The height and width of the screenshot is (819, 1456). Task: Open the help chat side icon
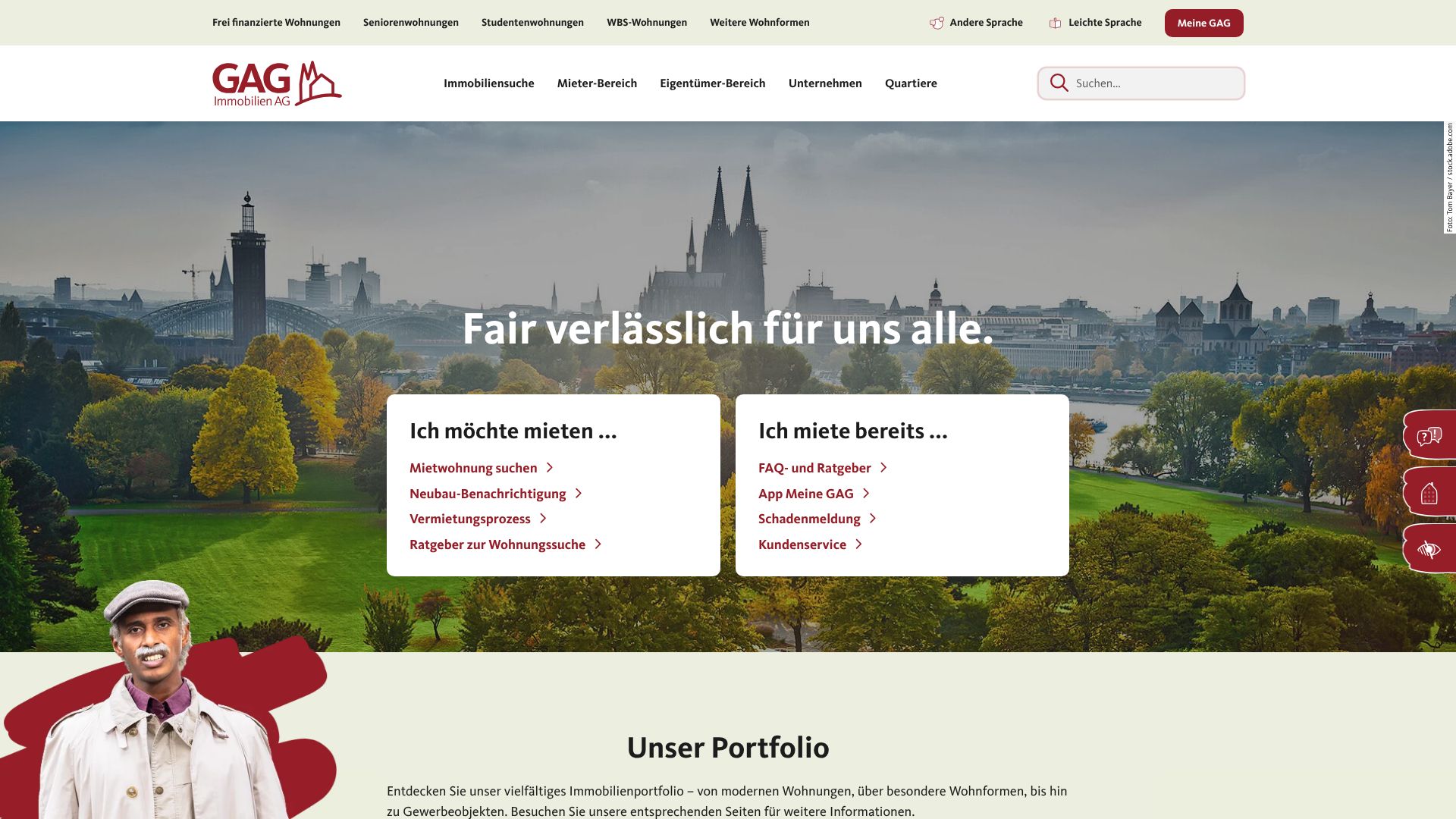pos(1429,435)
